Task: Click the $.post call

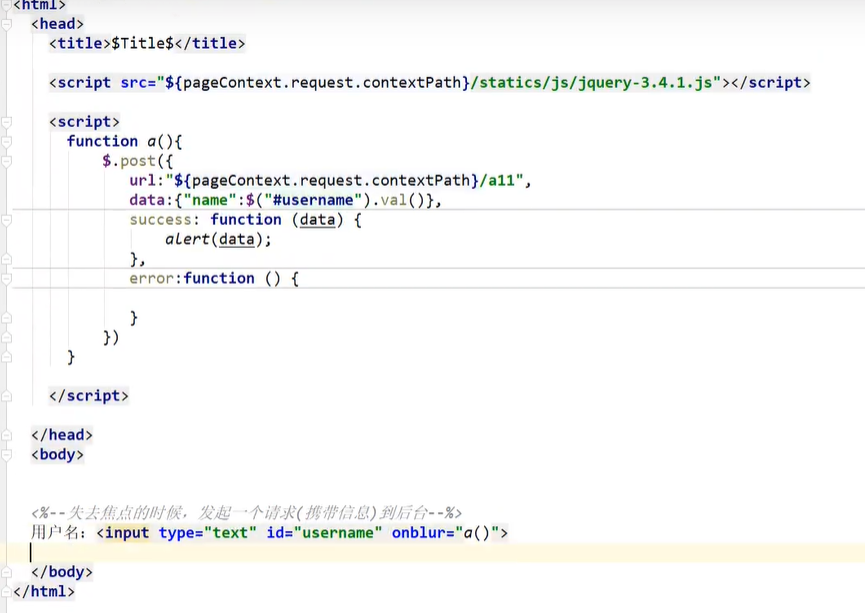Action: coord(129,161)
